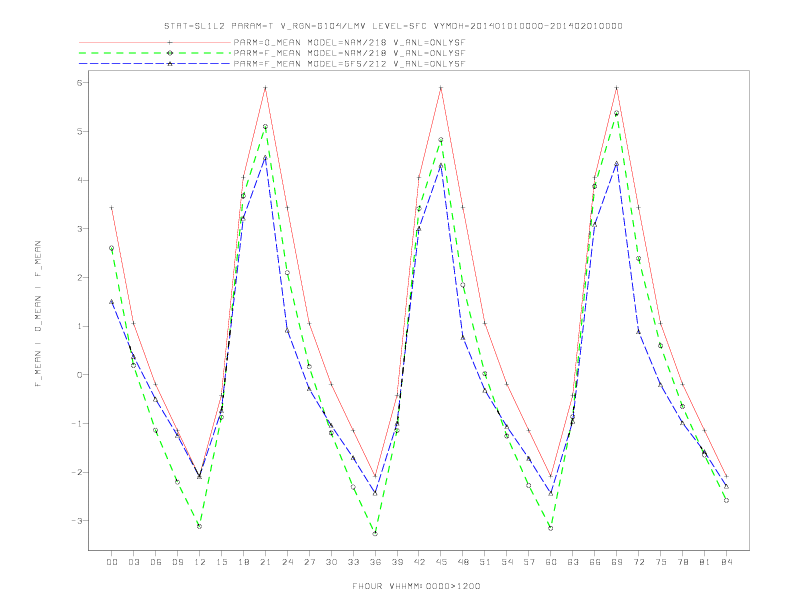Click x-axis tick label 69

click(617, 562)
